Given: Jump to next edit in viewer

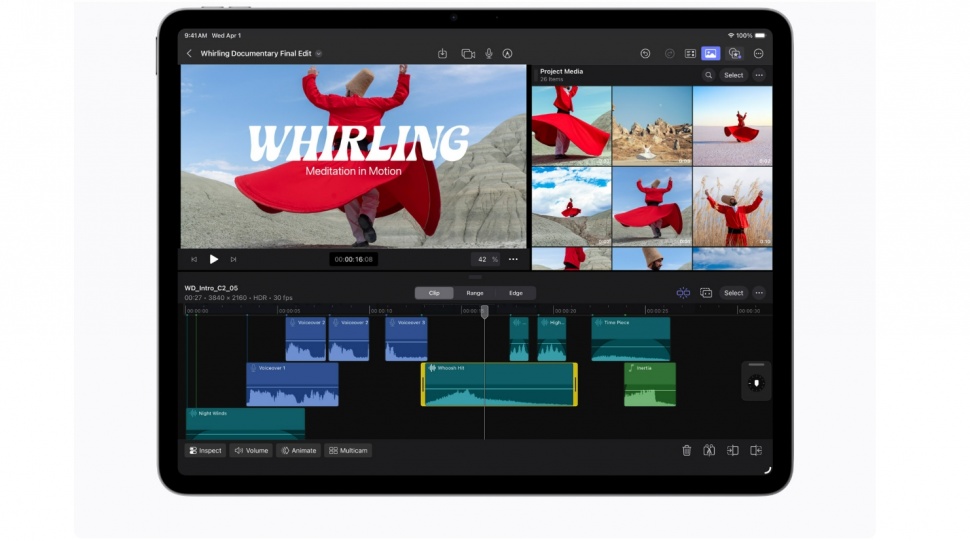Looking at the screenshot, I should pyautogui.click(x=233, y=260).
